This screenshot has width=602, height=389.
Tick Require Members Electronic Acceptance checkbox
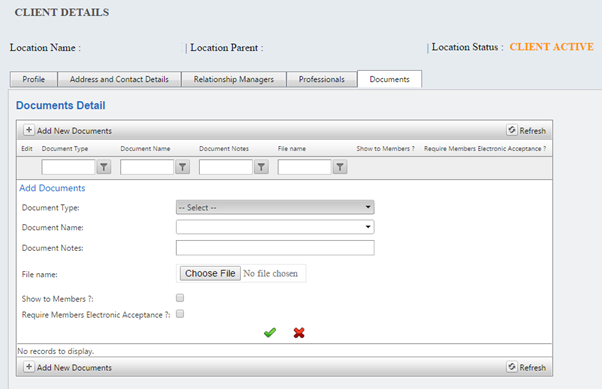[x=180, y=314]
